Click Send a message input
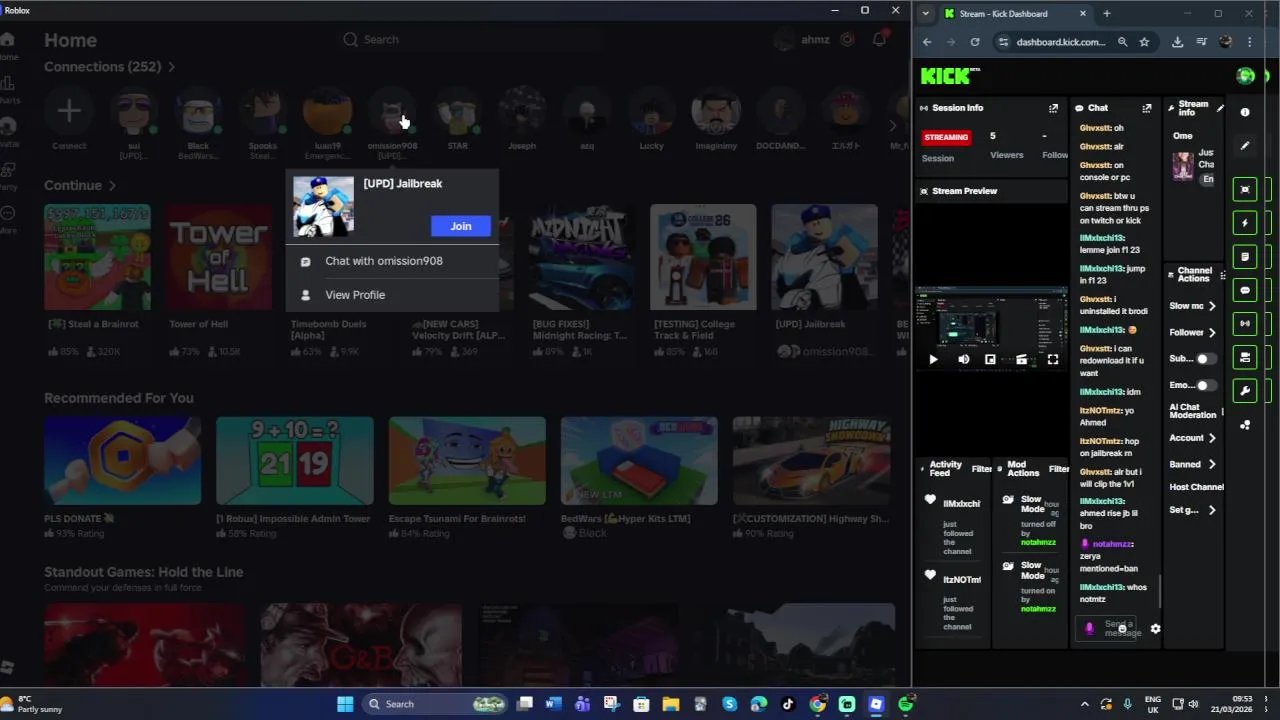This screenshot has width=1280, height=720. (x=1107, y=628)
